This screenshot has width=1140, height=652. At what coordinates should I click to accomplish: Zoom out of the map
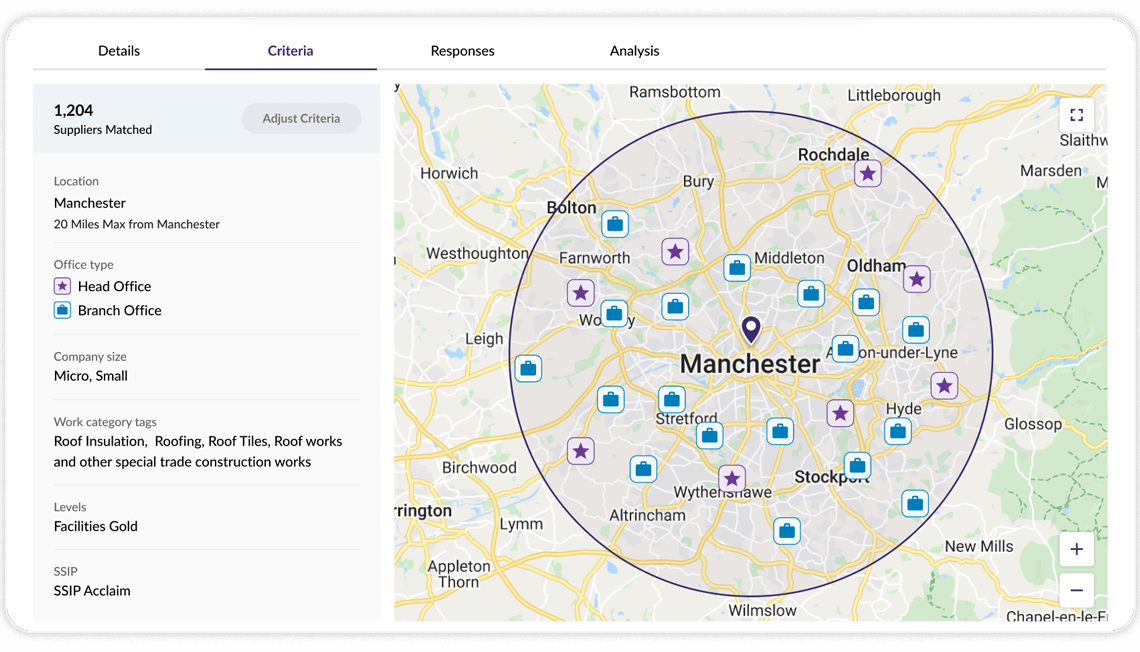coord(1076,590)
